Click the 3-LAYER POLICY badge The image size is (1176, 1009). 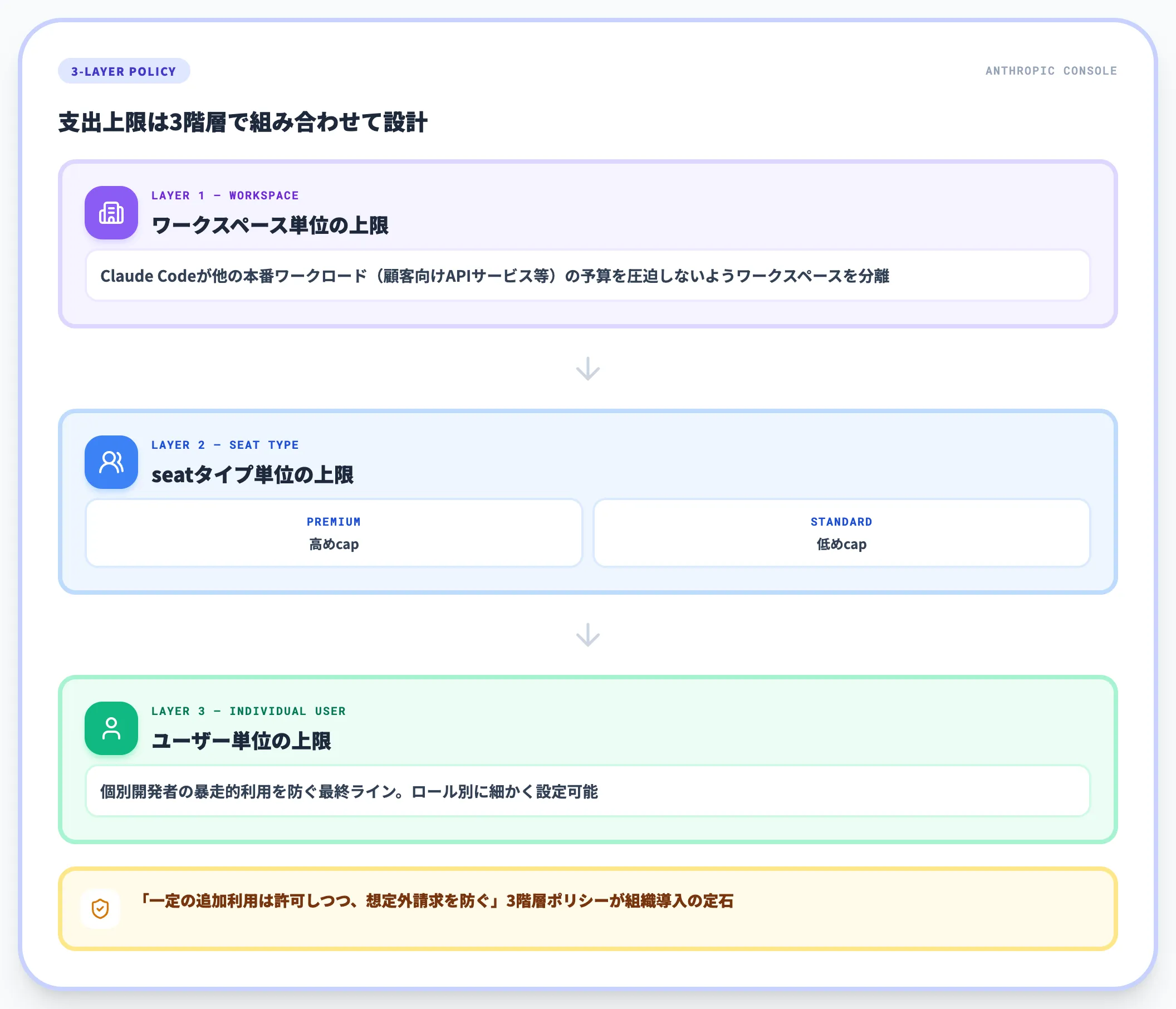pos(124,71)
